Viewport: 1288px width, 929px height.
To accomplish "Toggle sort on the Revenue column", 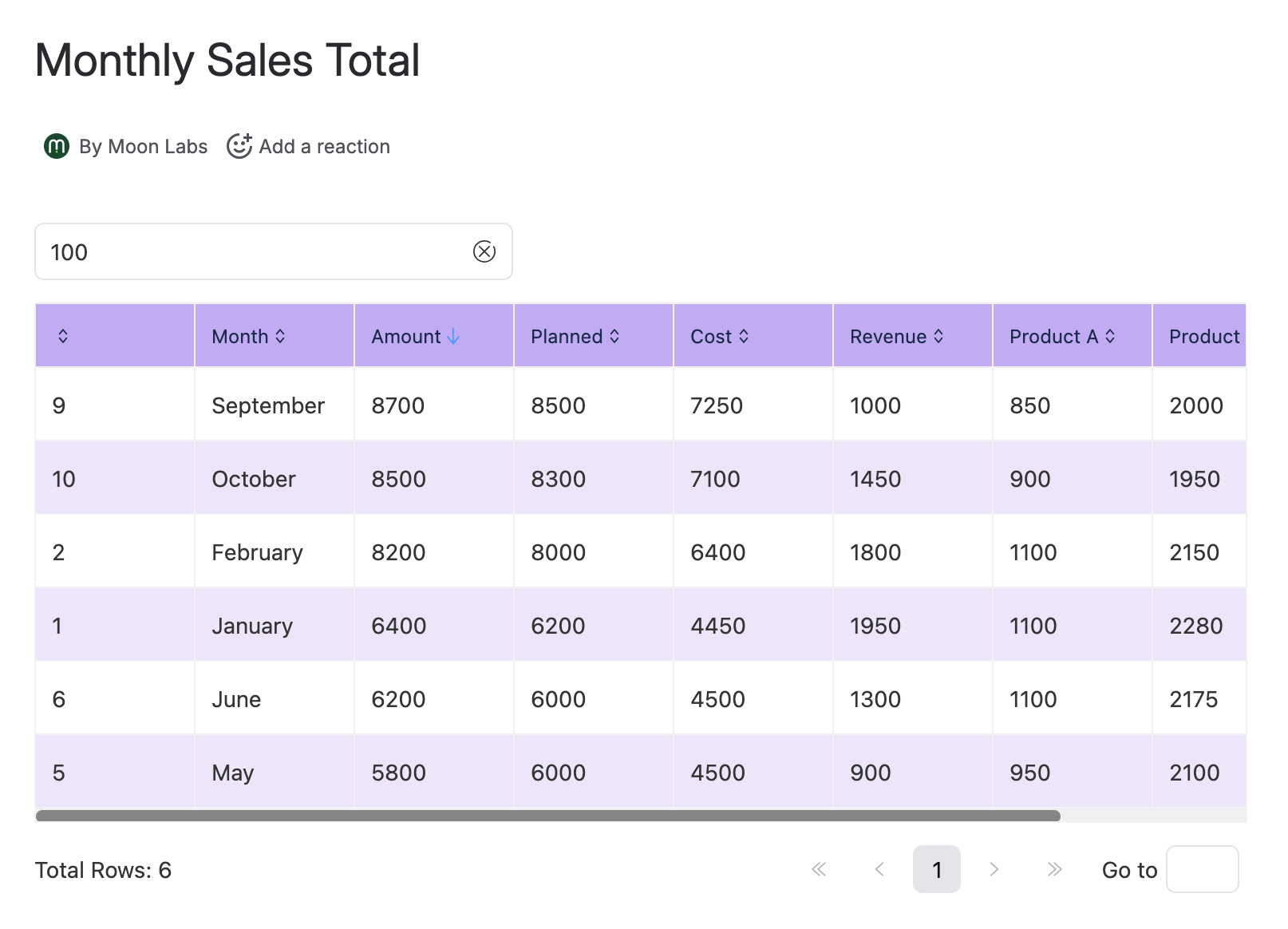I will 896,337.
